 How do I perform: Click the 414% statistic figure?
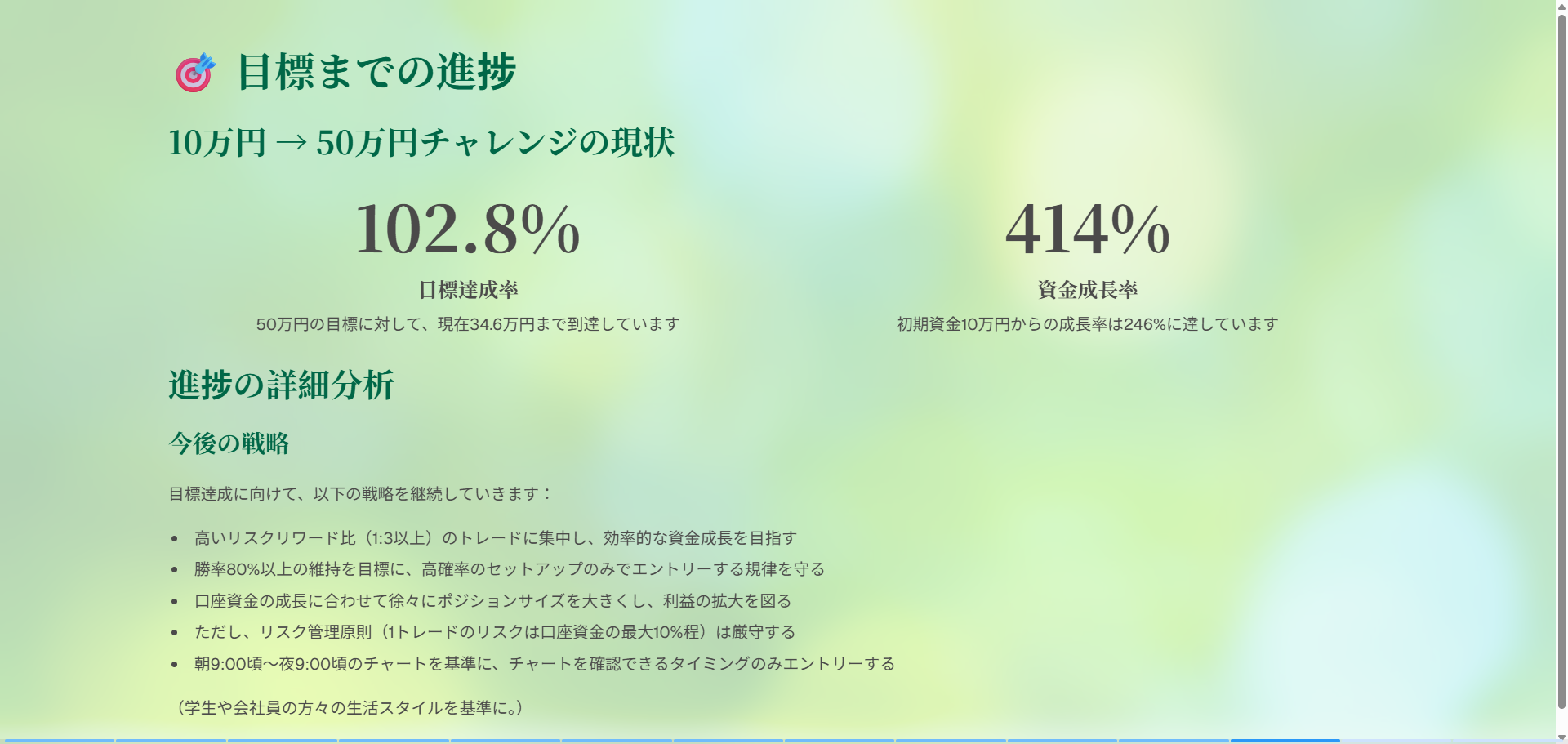(1087, 229)
